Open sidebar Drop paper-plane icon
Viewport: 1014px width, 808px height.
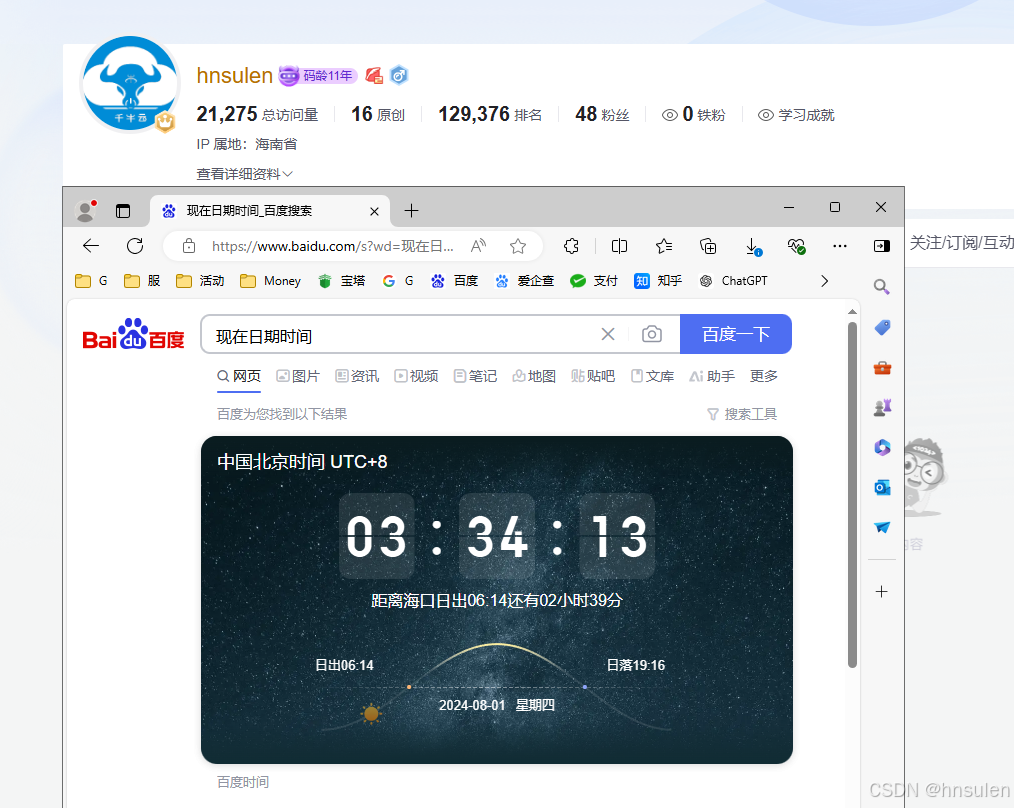(882, 527)
